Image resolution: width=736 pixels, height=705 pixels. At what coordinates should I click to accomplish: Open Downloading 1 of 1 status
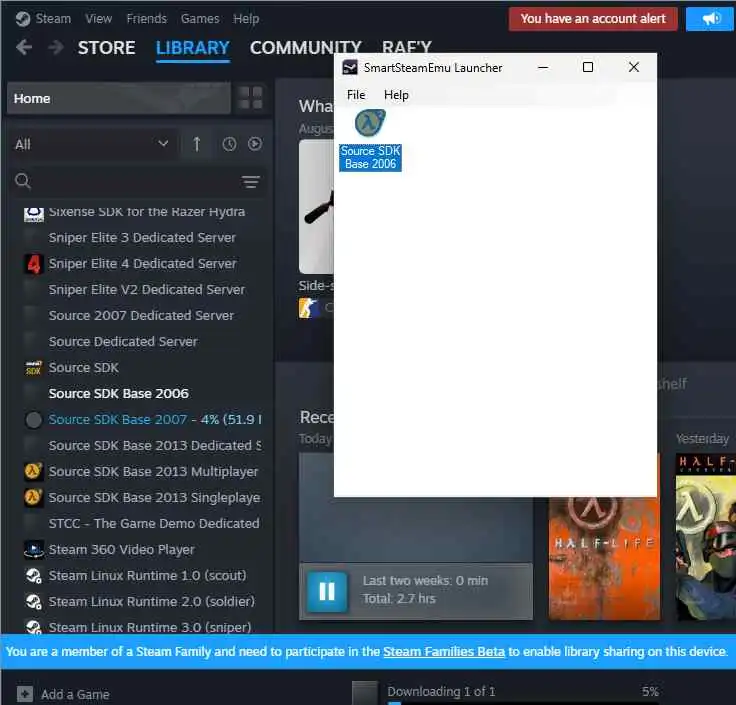click(441, 691)
